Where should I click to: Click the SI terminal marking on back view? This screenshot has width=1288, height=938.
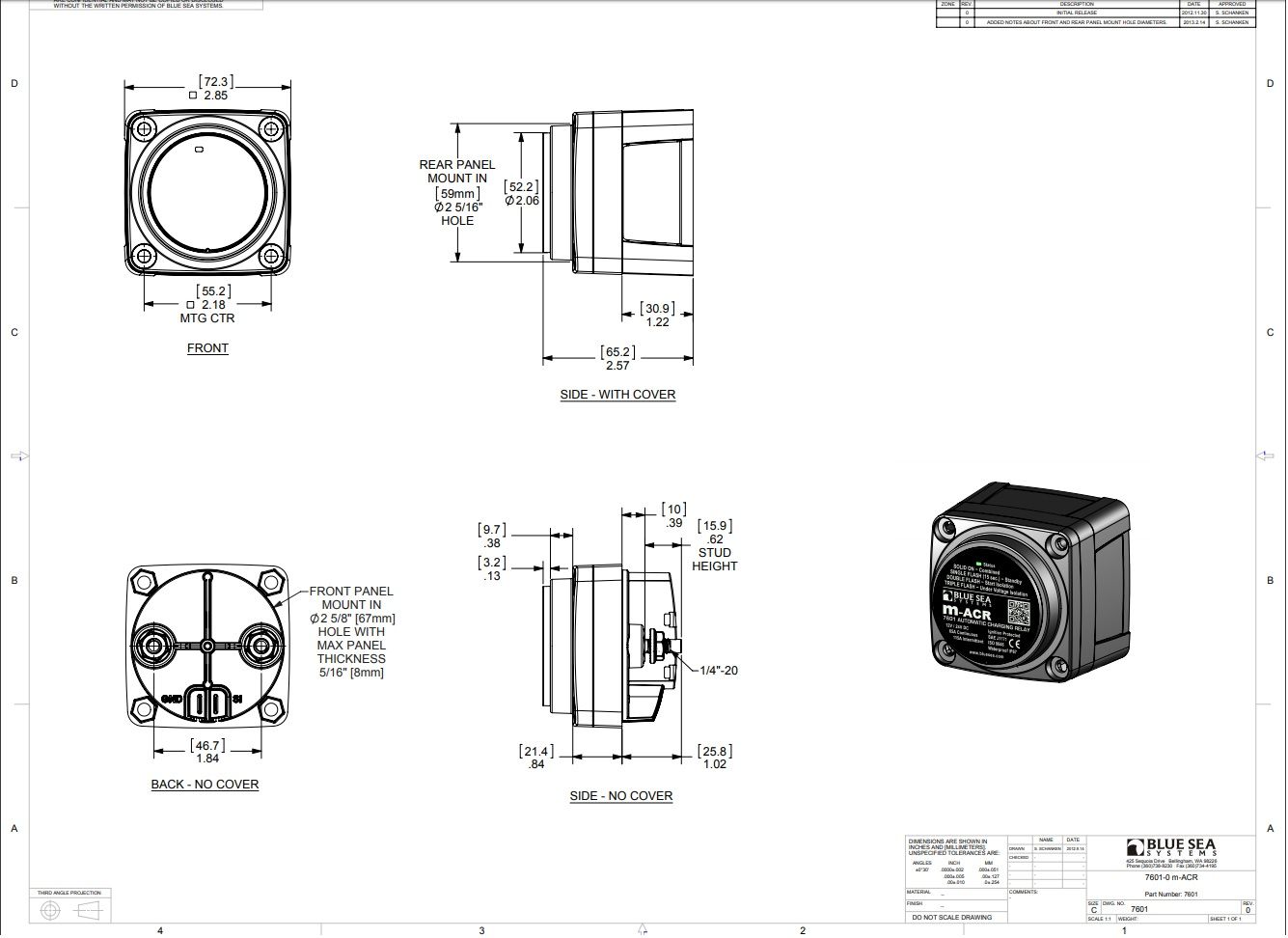click(236, 699)
